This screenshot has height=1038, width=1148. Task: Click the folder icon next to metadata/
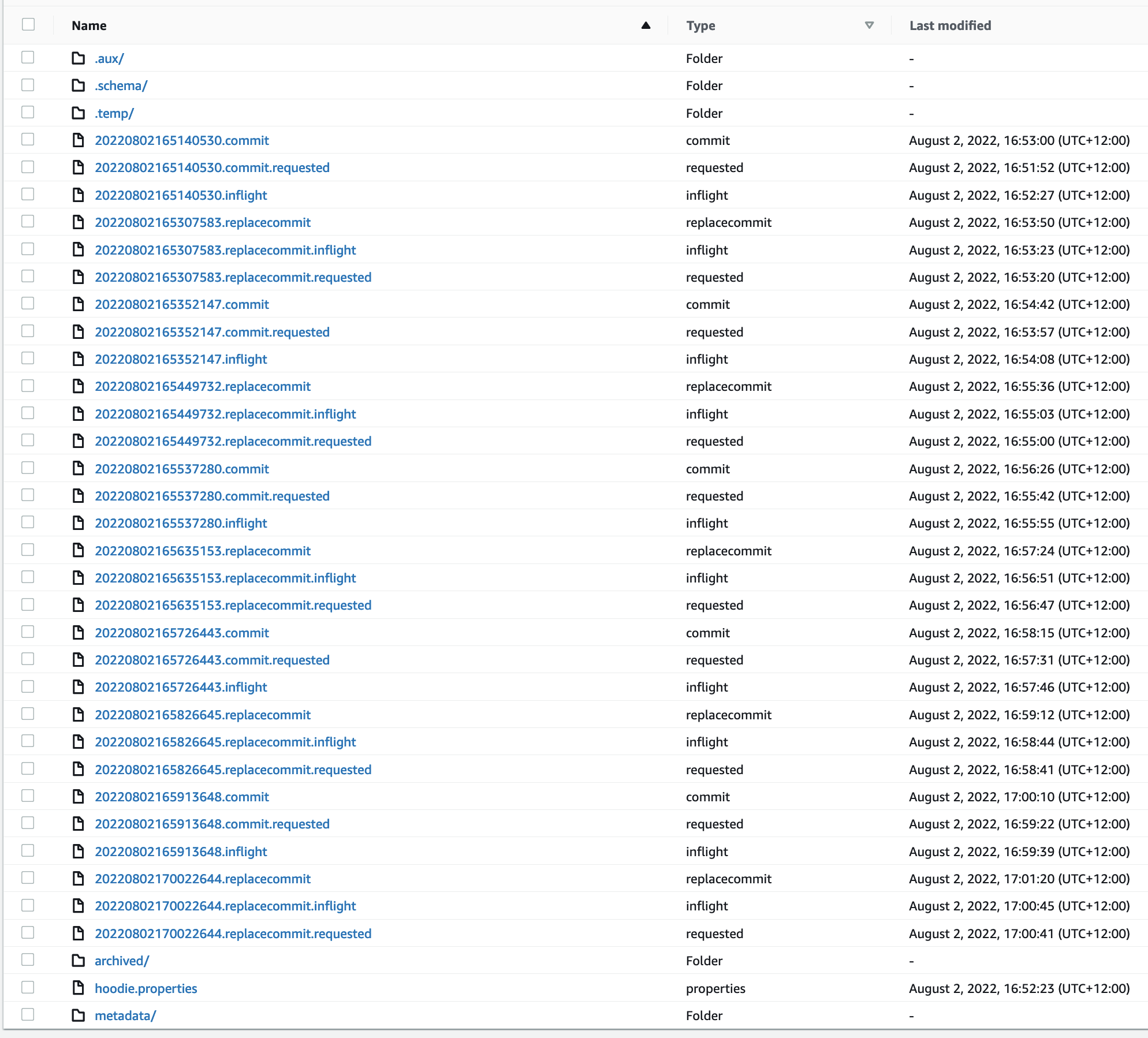78,1015
